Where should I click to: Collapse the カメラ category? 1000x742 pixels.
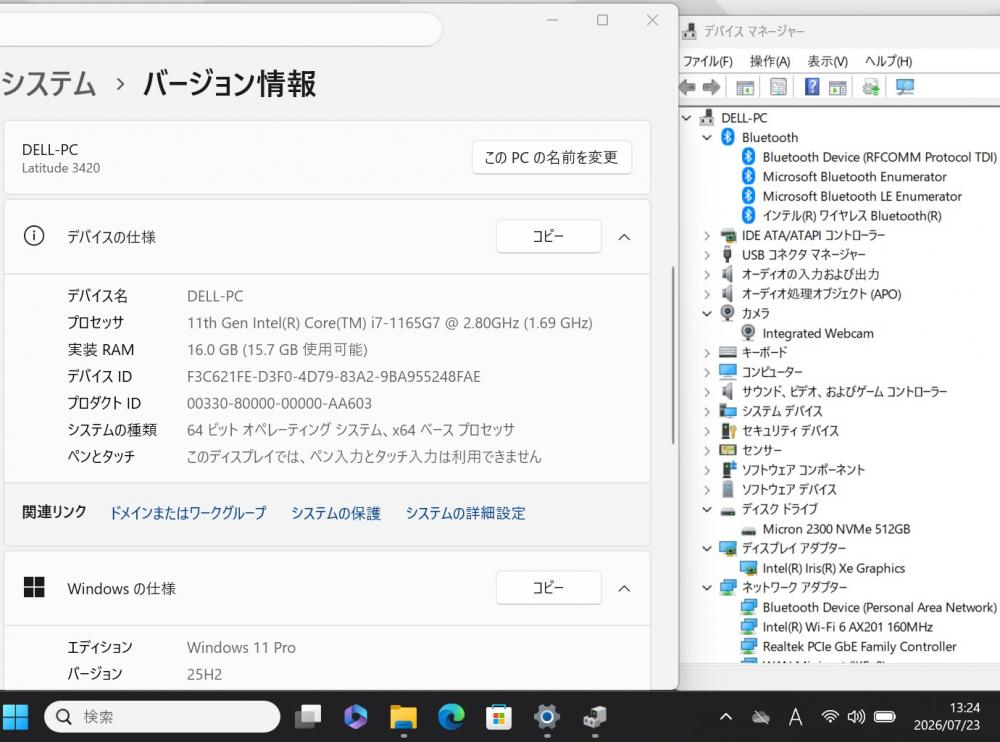pos(707,313)
